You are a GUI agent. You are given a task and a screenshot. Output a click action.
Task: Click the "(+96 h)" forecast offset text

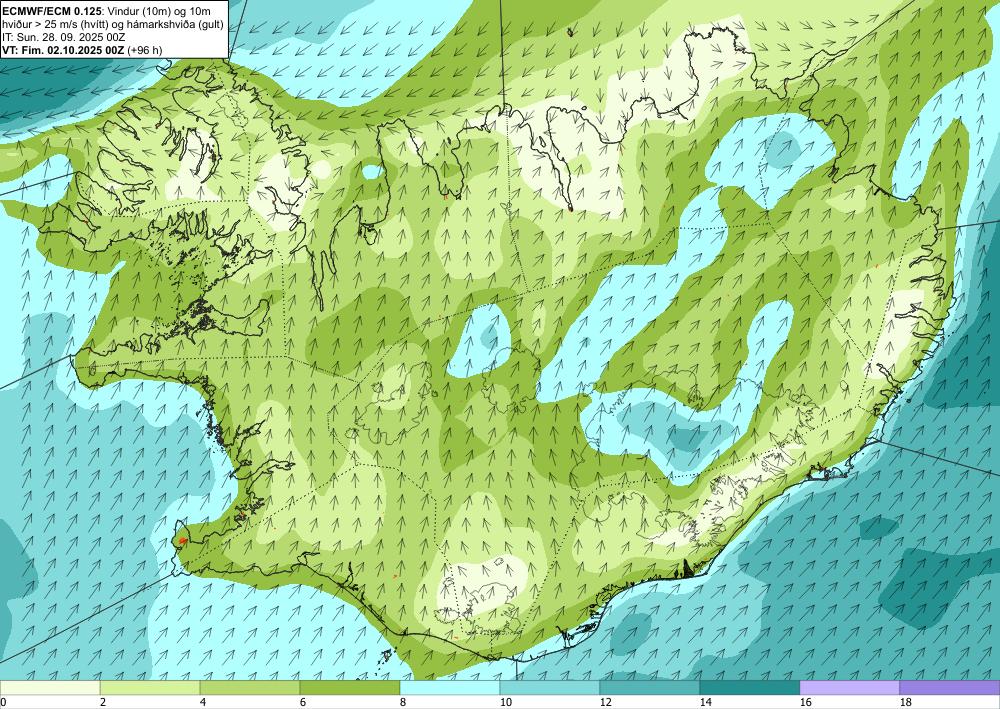pos(145,50)
